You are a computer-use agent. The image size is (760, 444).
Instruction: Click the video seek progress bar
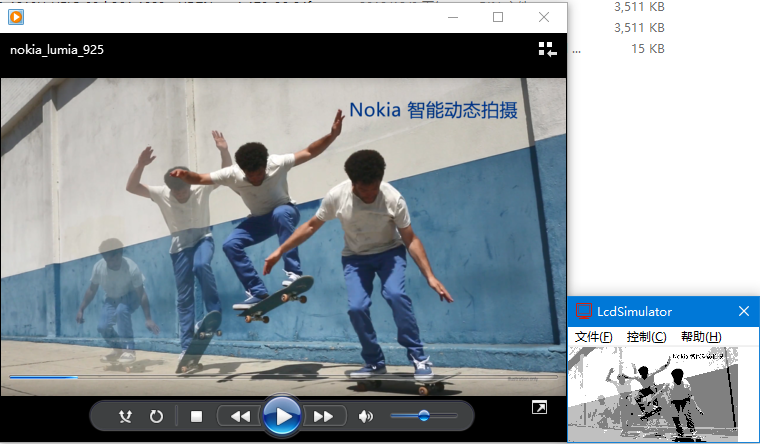tap(284, 377)
